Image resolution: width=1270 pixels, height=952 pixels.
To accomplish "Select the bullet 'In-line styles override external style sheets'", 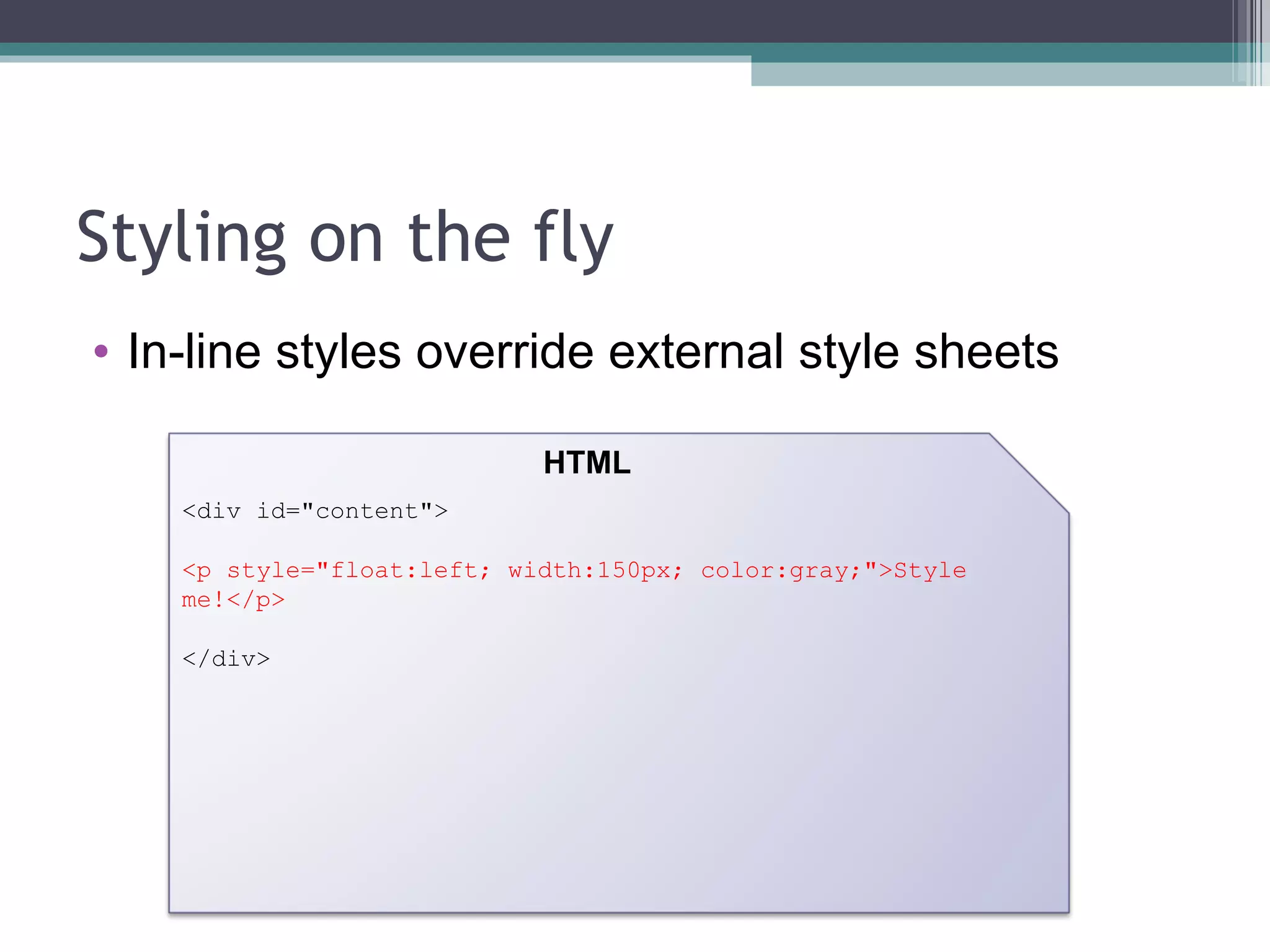I will pos(593,352).
